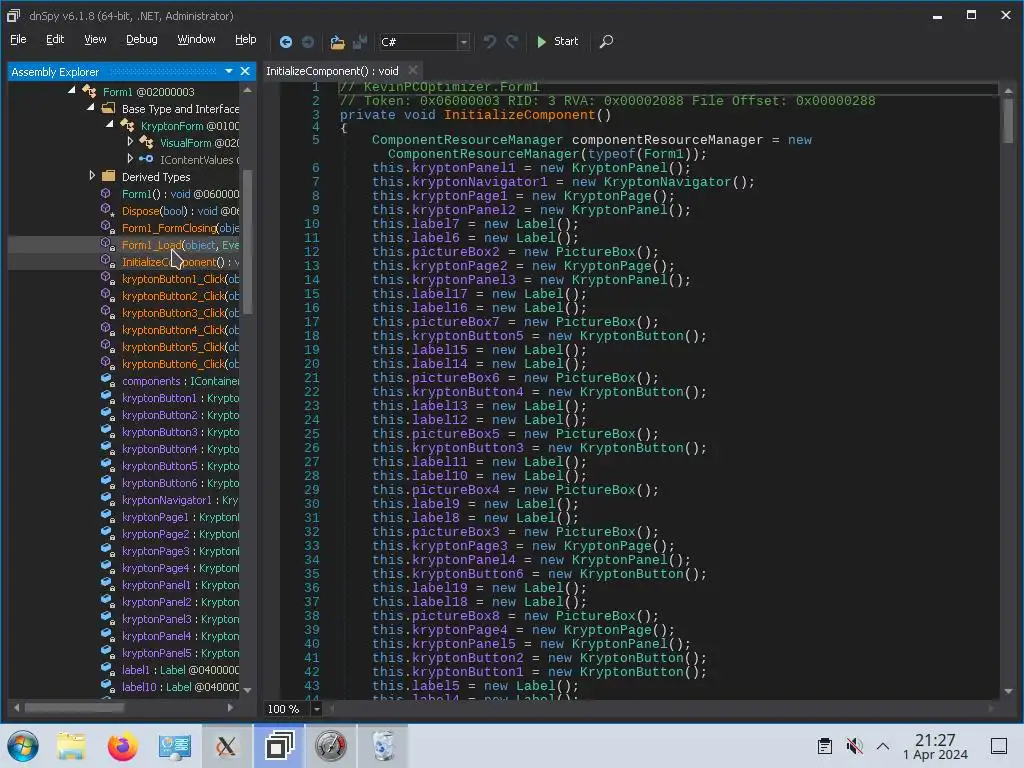
Task: Toggle the muted speaker tray icon
Action: [854, 746]
